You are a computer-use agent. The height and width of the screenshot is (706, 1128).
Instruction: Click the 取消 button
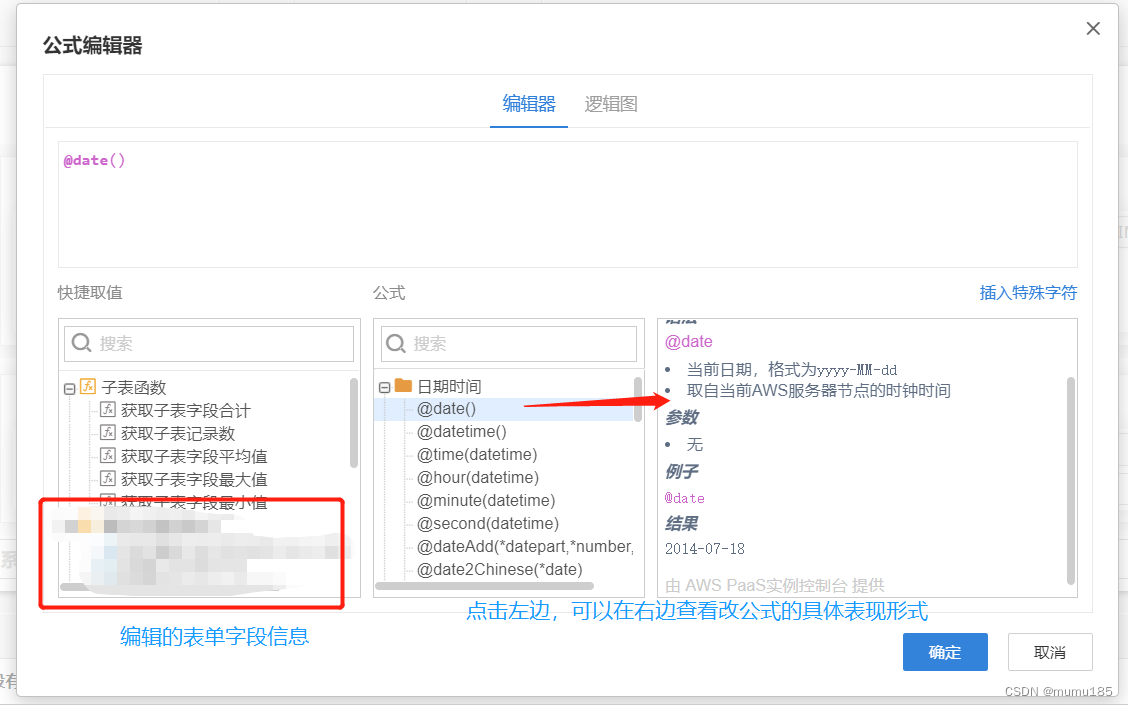pos(1050,652)
